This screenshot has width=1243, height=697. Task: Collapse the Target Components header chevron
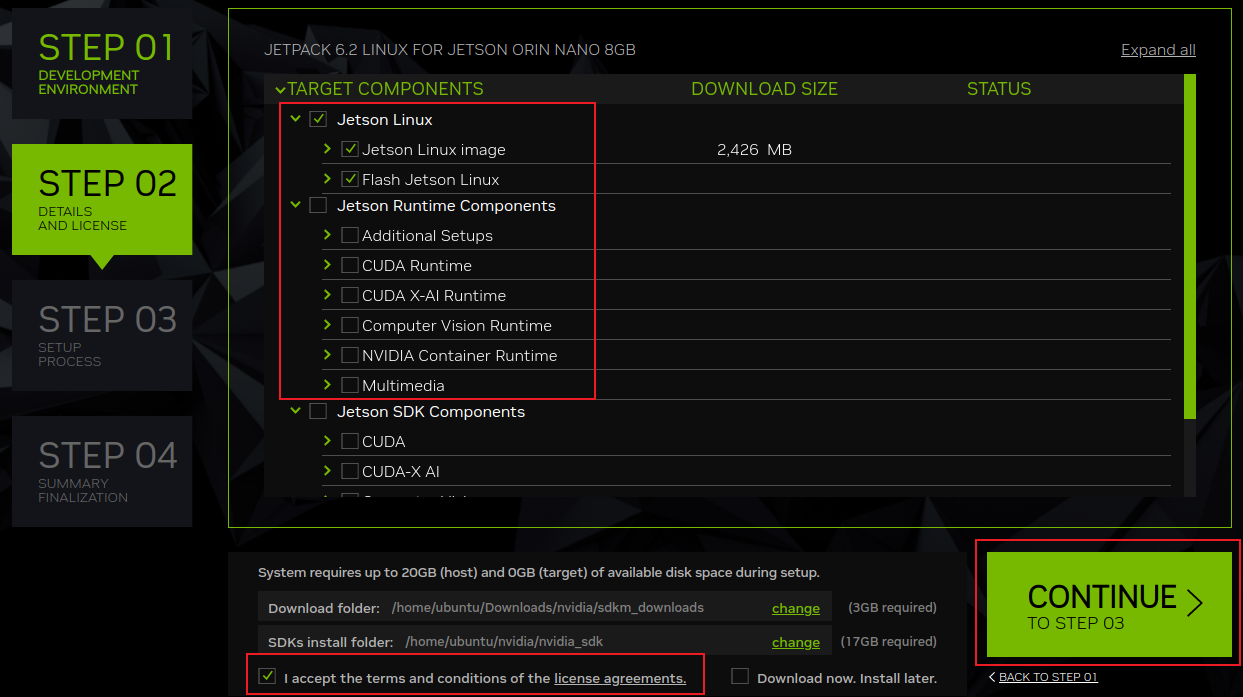[280, 90]
